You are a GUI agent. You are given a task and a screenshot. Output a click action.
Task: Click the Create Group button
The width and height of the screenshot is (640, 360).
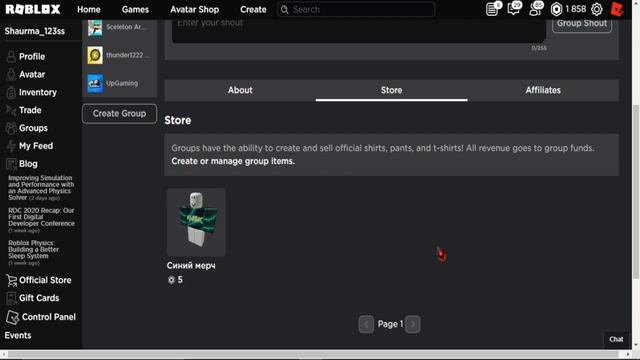[x=119, y=113]
